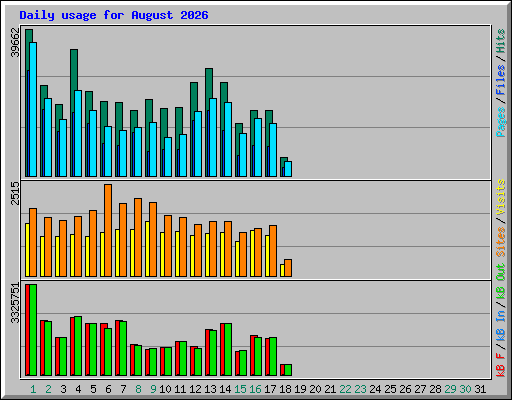
Task: Select the red kB bar for day 14
Action: pyautogui.click(x=222, y=349)
